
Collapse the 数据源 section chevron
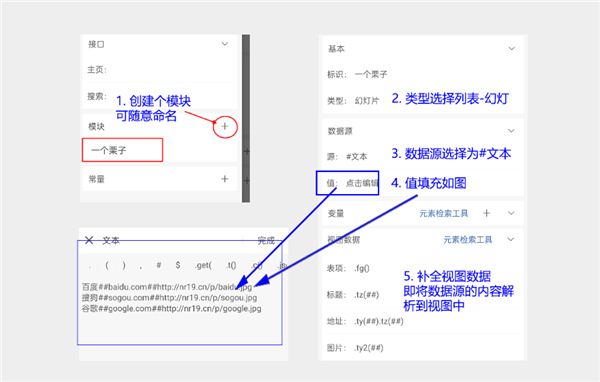click(511, 131)
